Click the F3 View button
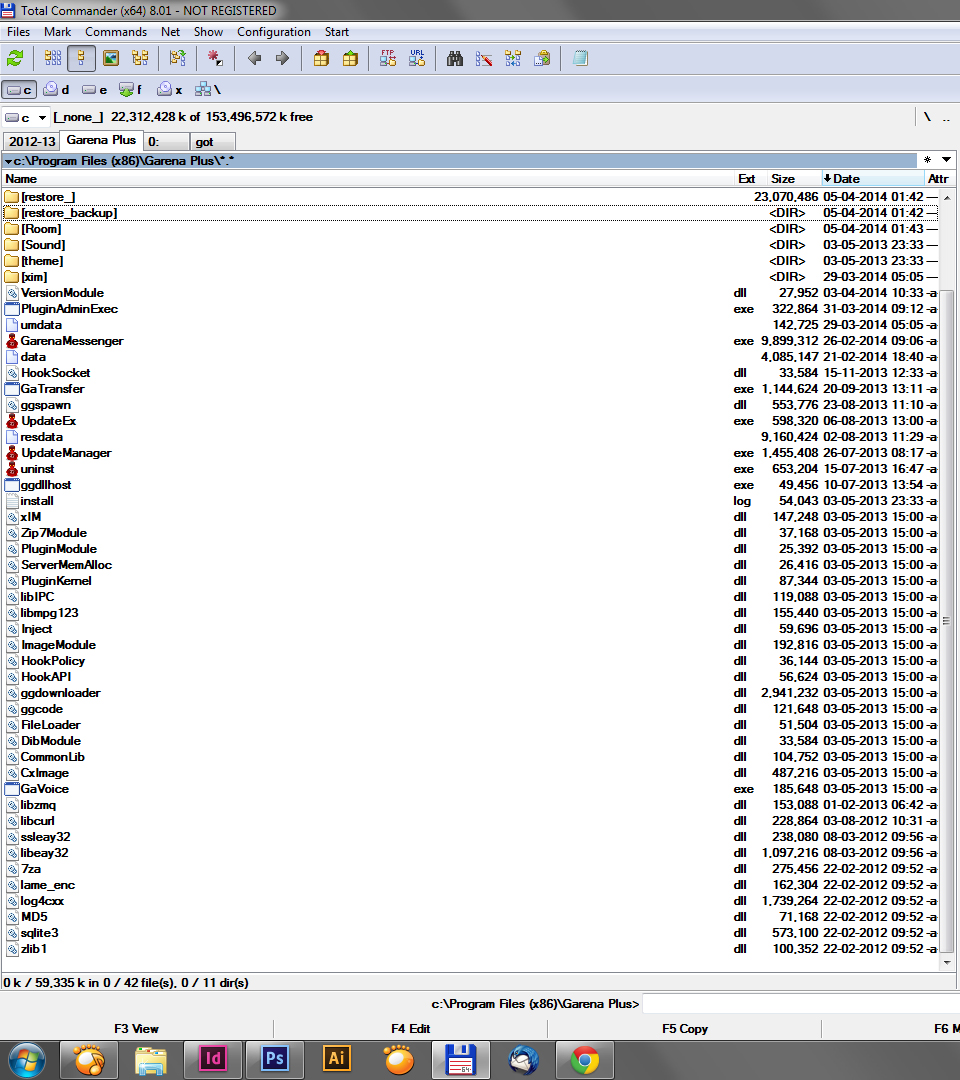Screen dimensions: 960x1080 click(136, 1028)
